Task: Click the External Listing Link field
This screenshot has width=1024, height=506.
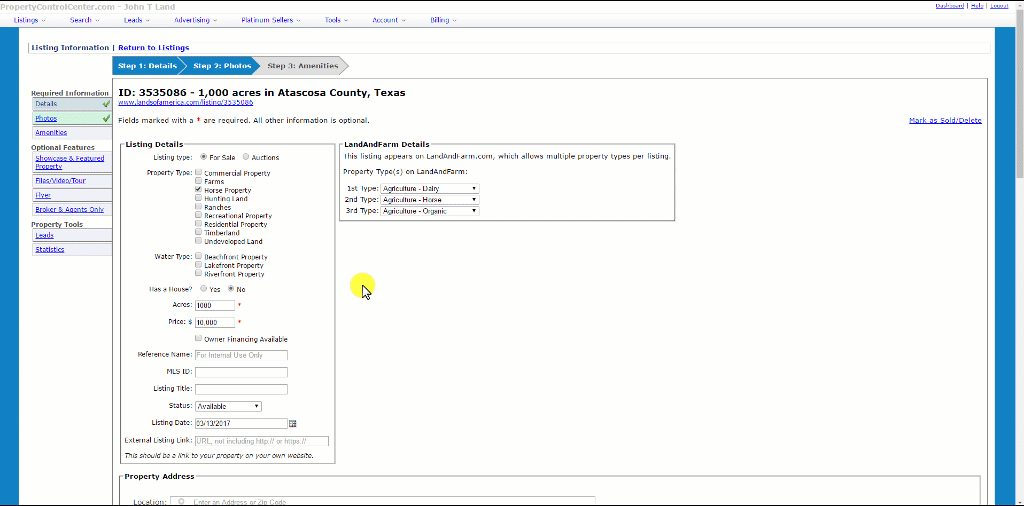Action: pos(262,441)
